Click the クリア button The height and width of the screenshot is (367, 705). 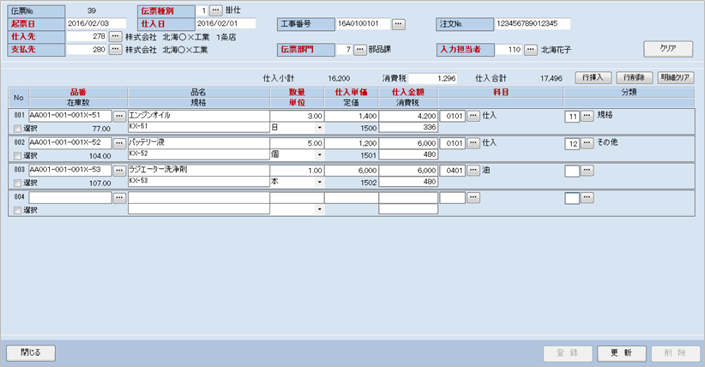(x=668, y=49)
